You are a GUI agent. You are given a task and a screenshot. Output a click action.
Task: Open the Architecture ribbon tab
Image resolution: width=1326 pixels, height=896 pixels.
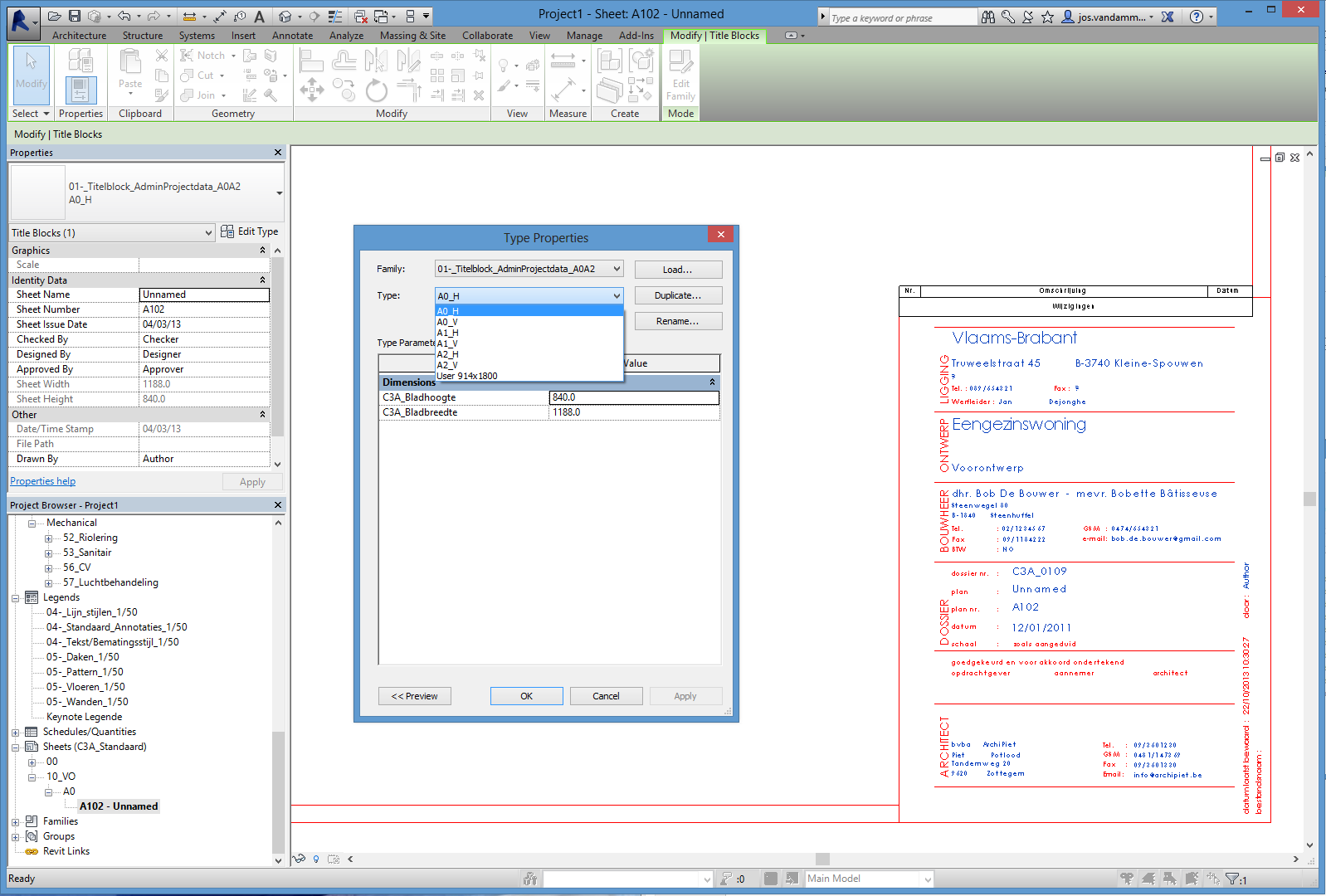coord(79,36)
